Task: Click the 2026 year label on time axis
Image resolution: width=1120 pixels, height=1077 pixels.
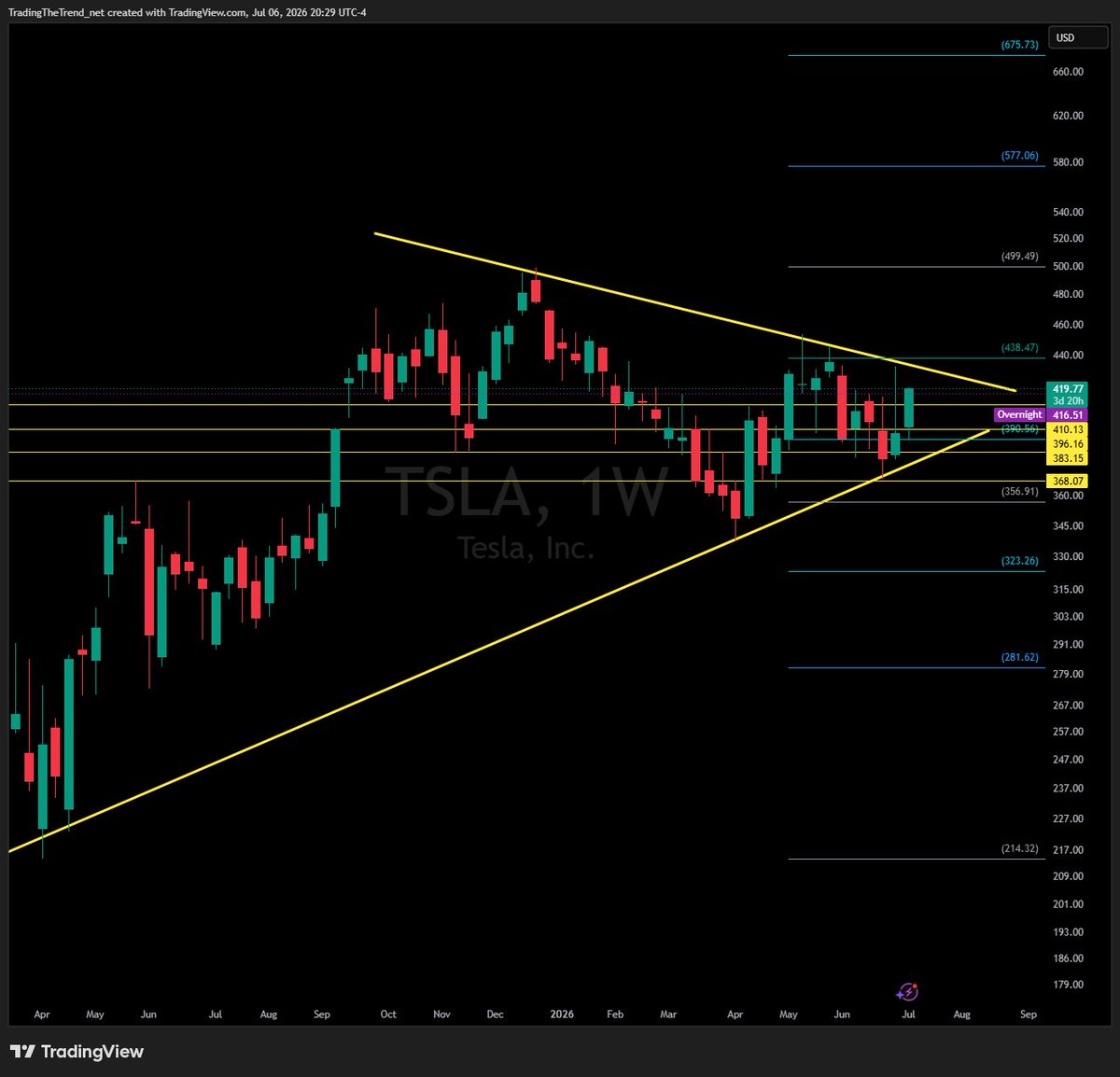Action: 562,1014
